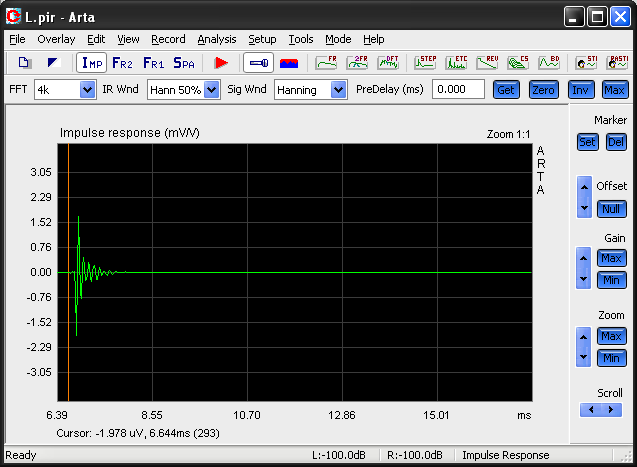The height and width of the screenshot is (467, 637).
Task: Click the Scroll right arrow
Action: point(611,410)
